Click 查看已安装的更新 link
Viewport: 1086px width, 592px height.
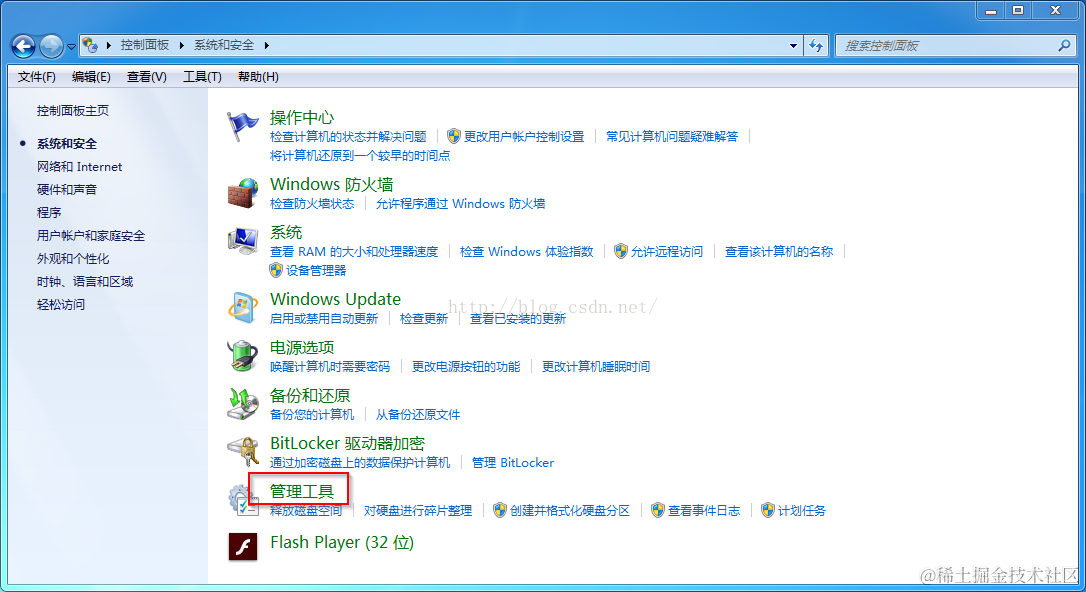pyautogui.click(x=518, y=319)
